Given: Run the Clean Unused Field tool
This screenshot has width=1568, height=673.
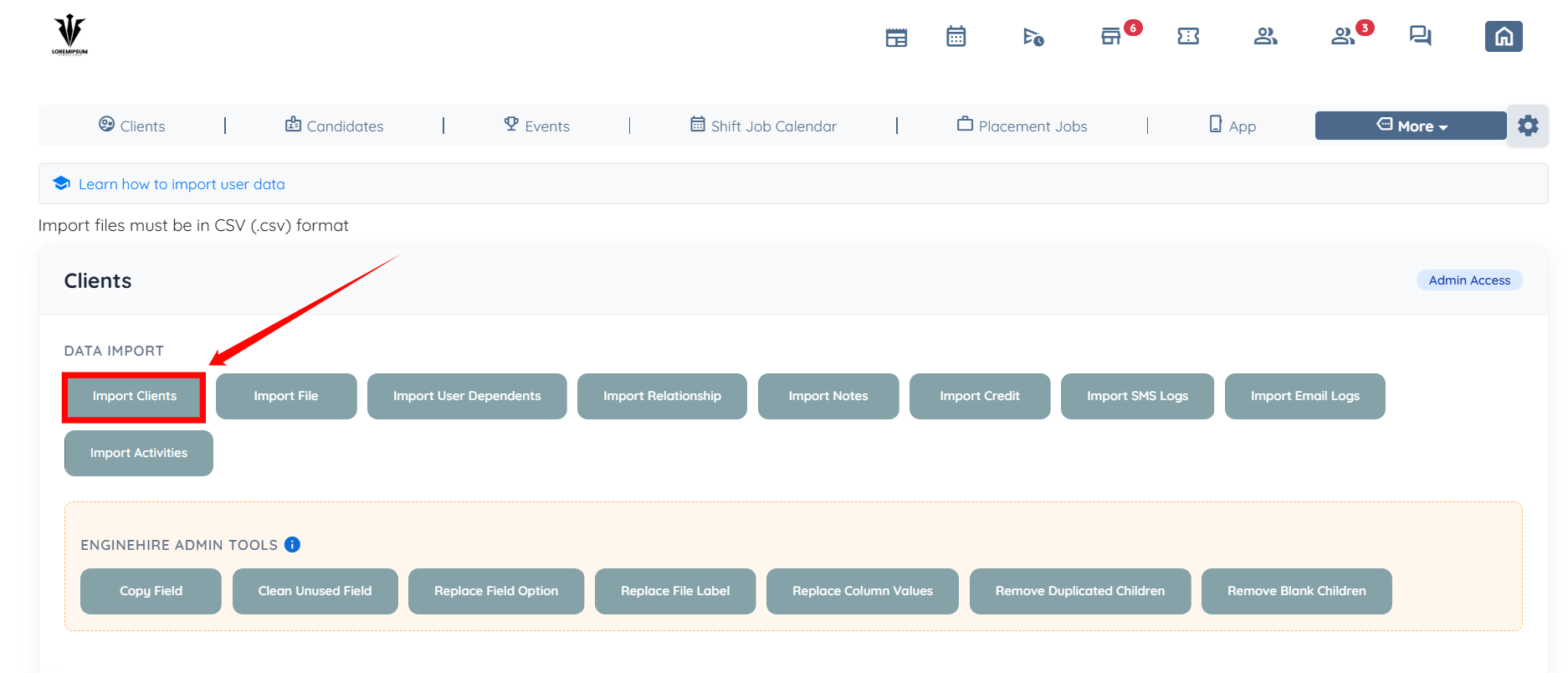Looking at the screenshot, I should pyautogui.click(x=315, y=591).
